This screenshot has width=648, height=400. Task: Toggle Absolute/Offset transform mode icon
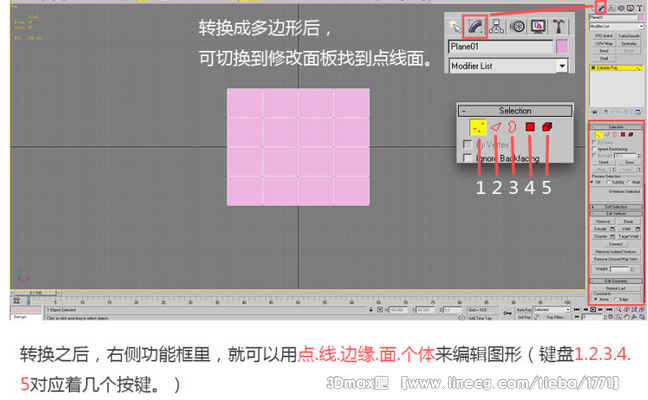(x=380, y=310)
